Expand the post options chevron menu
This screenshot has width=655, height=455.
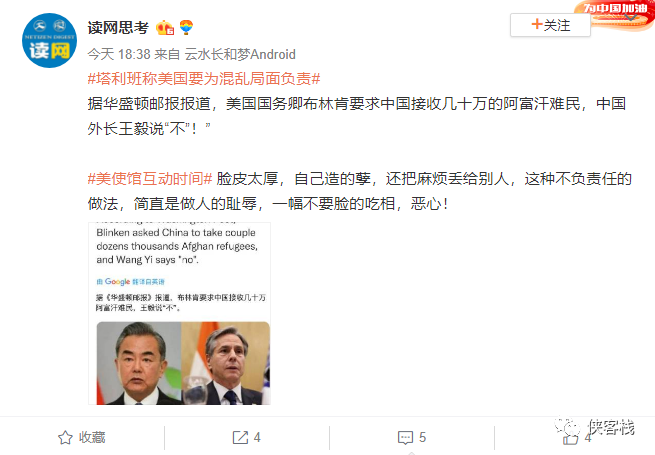coord(631,17)
